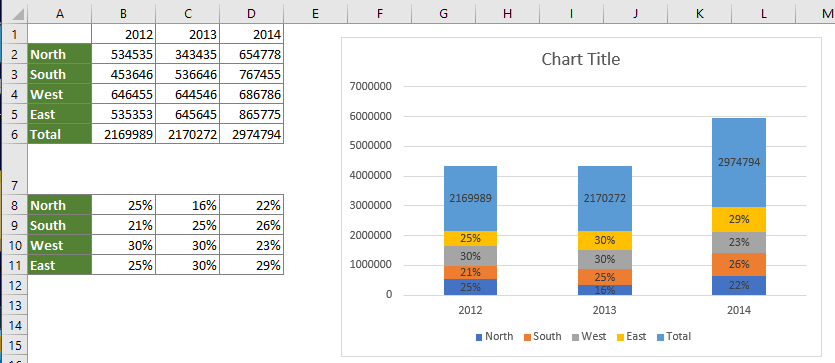The image size is (835, 363).
Task: Click cell D11 showing 29%
Action: 251,265
